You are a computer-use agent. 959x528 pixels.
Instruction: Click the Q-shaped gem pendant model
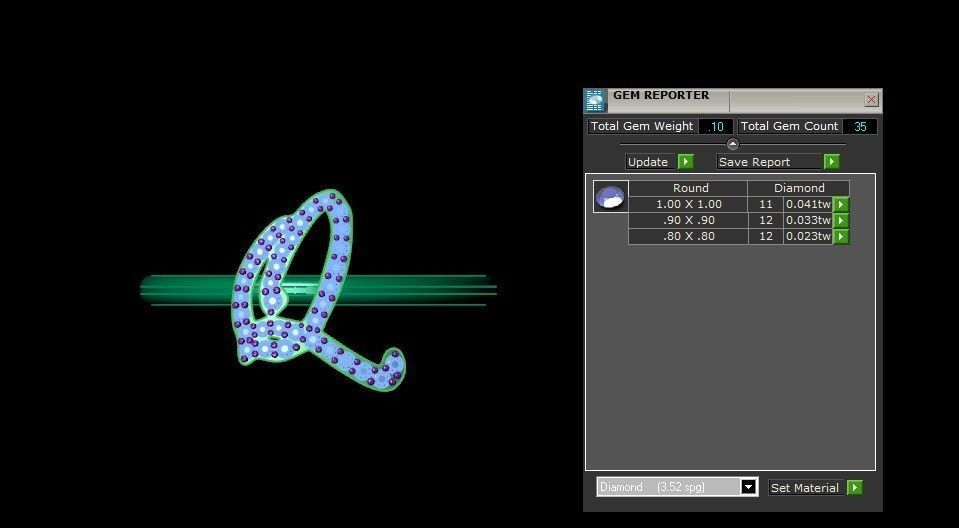(x=317, y=289)
